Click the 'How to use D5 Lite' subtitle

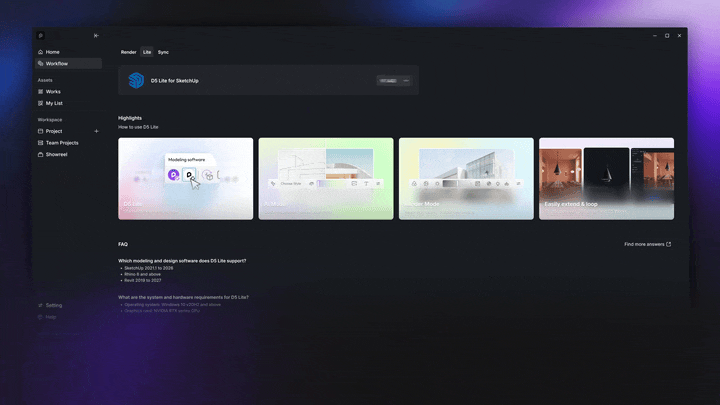click(138, 127)
